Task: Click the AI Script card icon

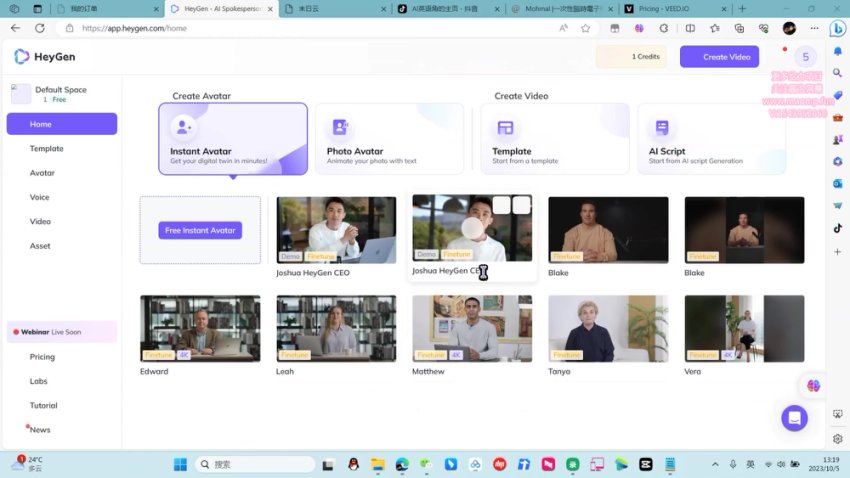Action: (662, 128)
